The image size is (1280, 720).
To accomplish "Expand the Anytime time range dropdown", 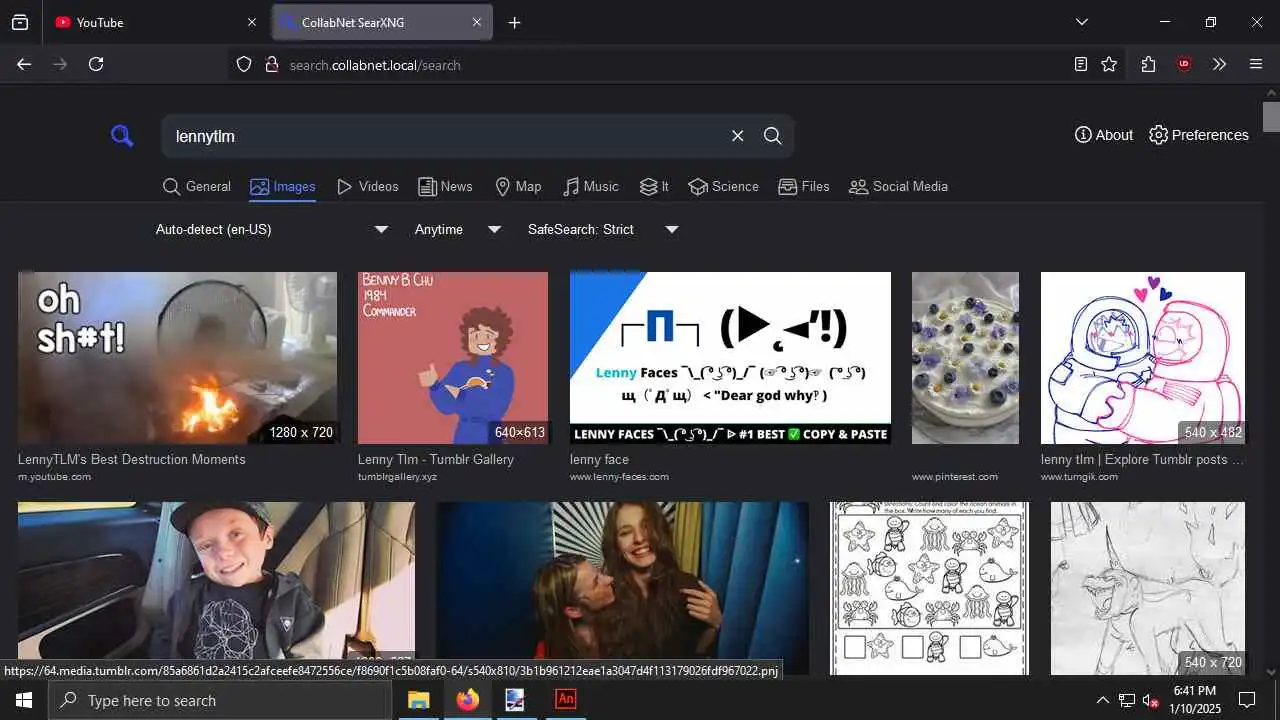I will 457,230.
